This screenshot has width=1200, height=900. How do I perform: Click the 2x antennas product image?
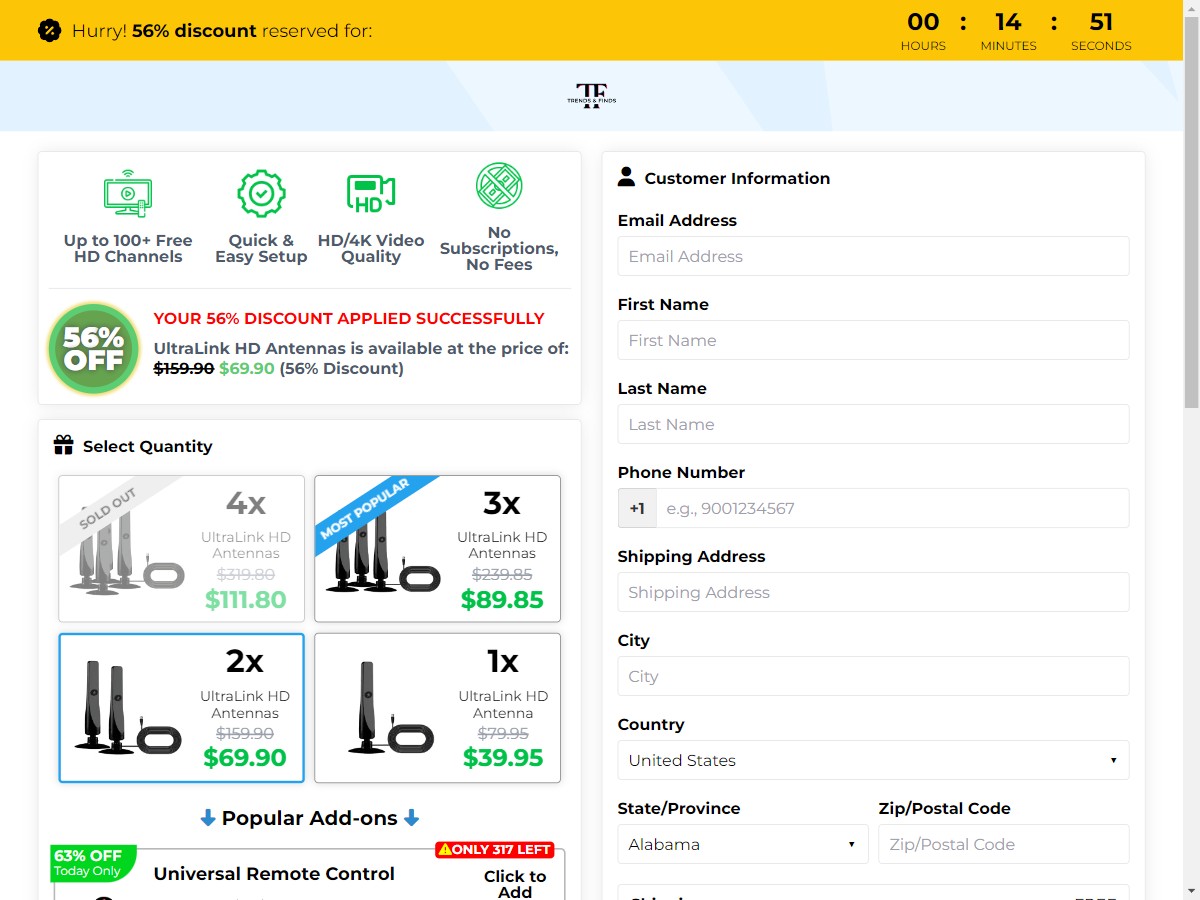pos(128,708)
